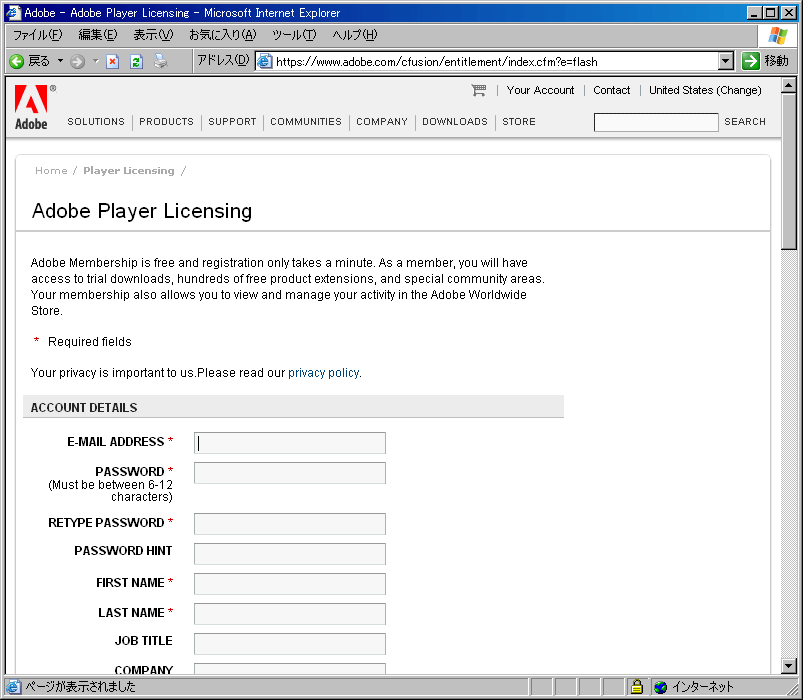
Task: Click the ACCOUNT DETAILS section heading
Action: click(84, 408)
